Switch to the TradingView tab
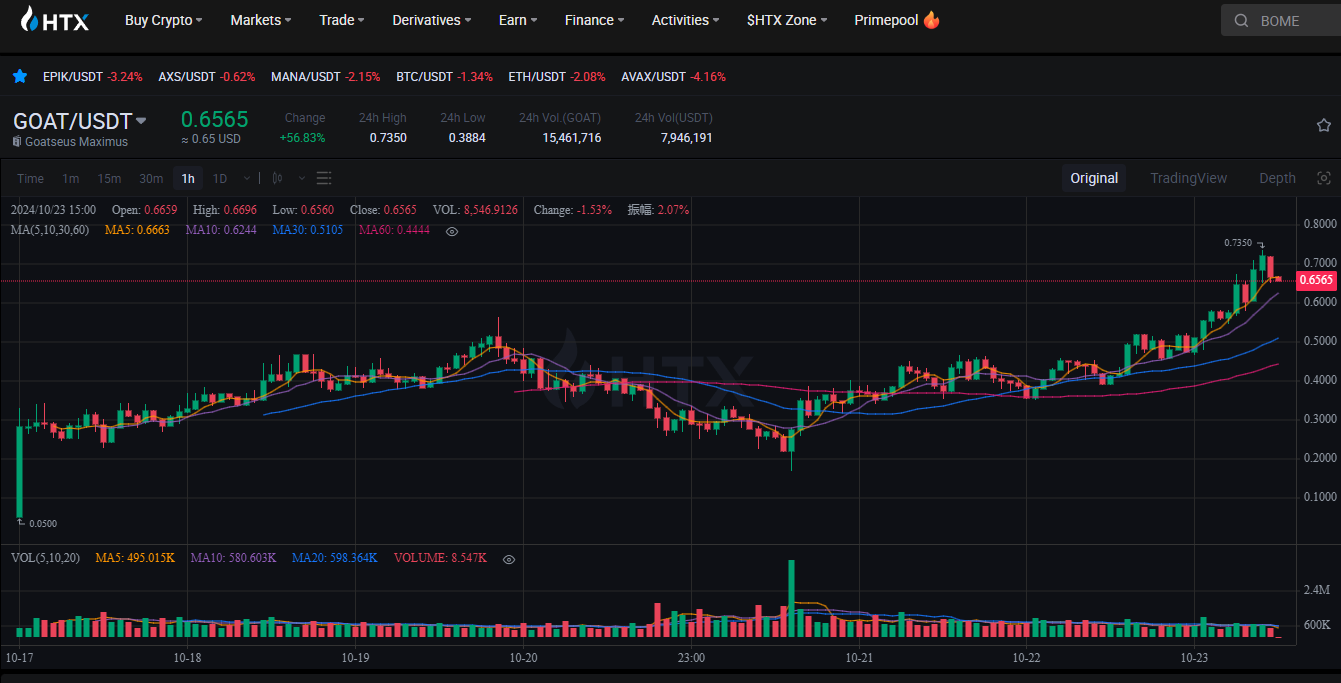Image resolution: width=1341 pixels, height=683 pixels. pyautogui.click(x=1188, y=177)
